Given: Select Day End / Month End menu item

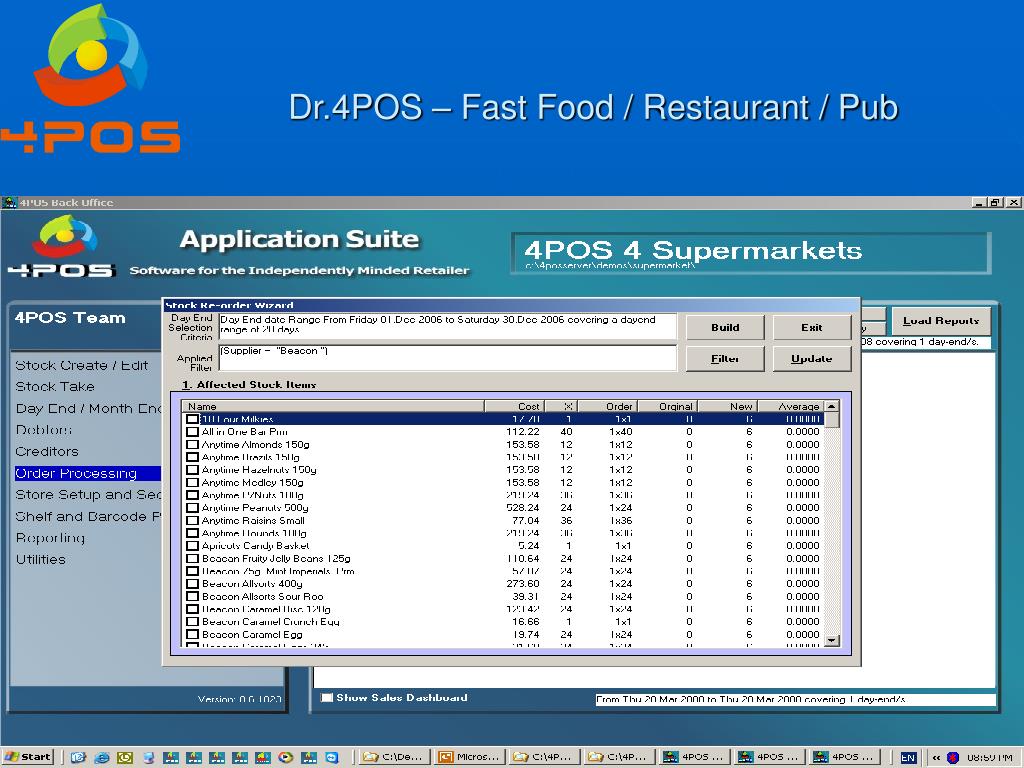Looking at the screenshot, I should 88,408.
